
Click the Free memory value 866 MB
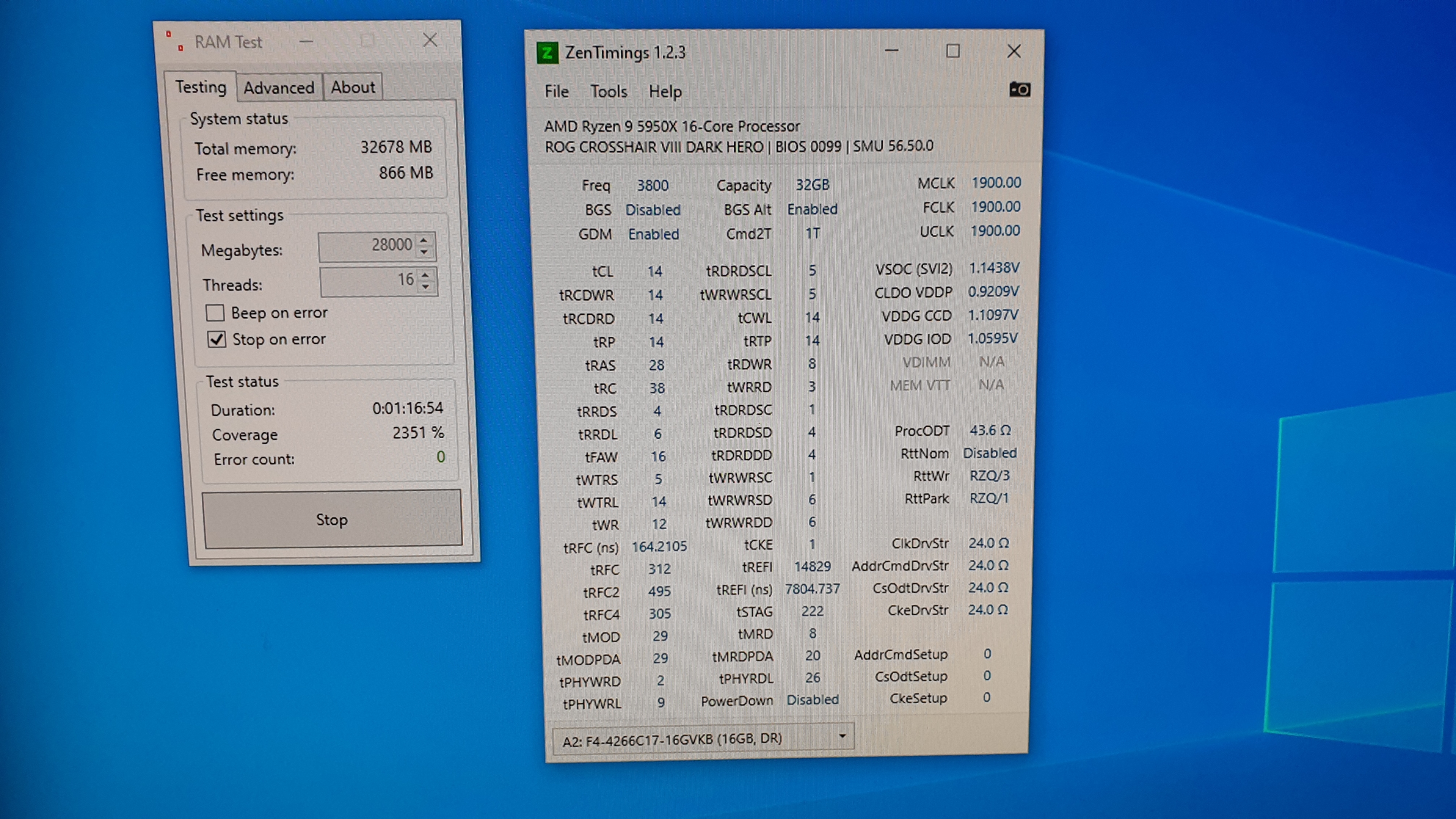coord(406,173)
